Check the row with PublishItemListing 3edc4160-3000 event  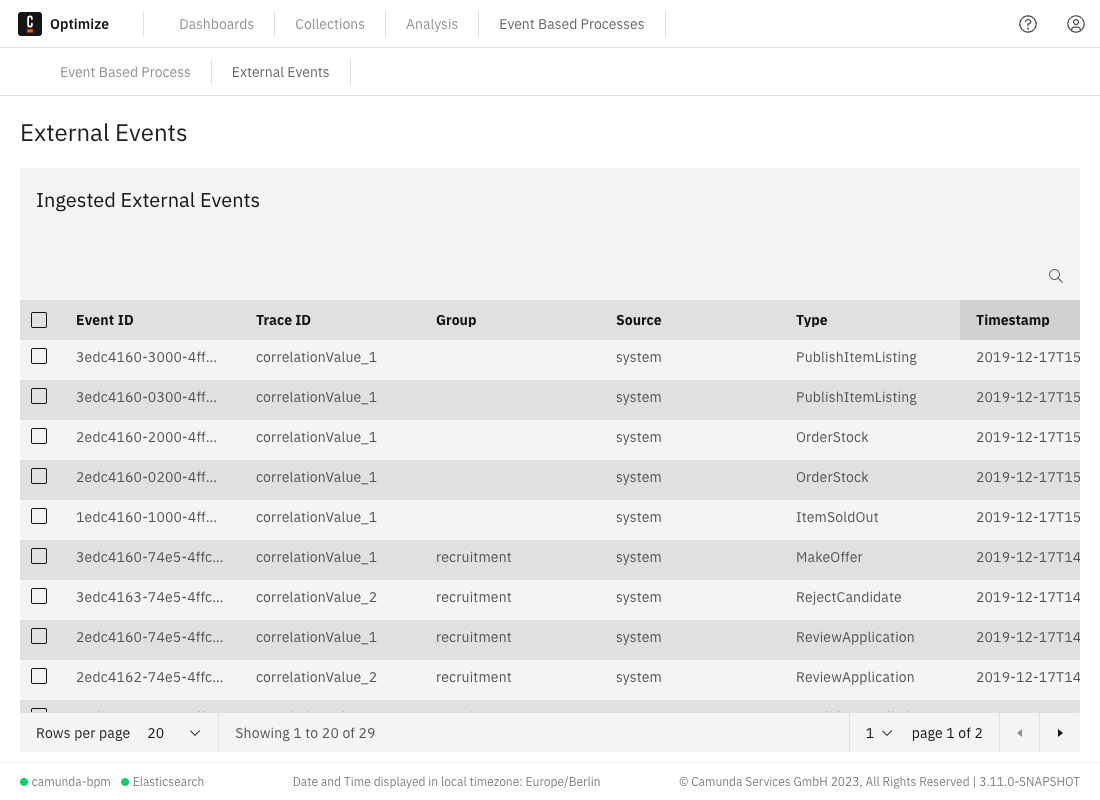click(39, 356)
